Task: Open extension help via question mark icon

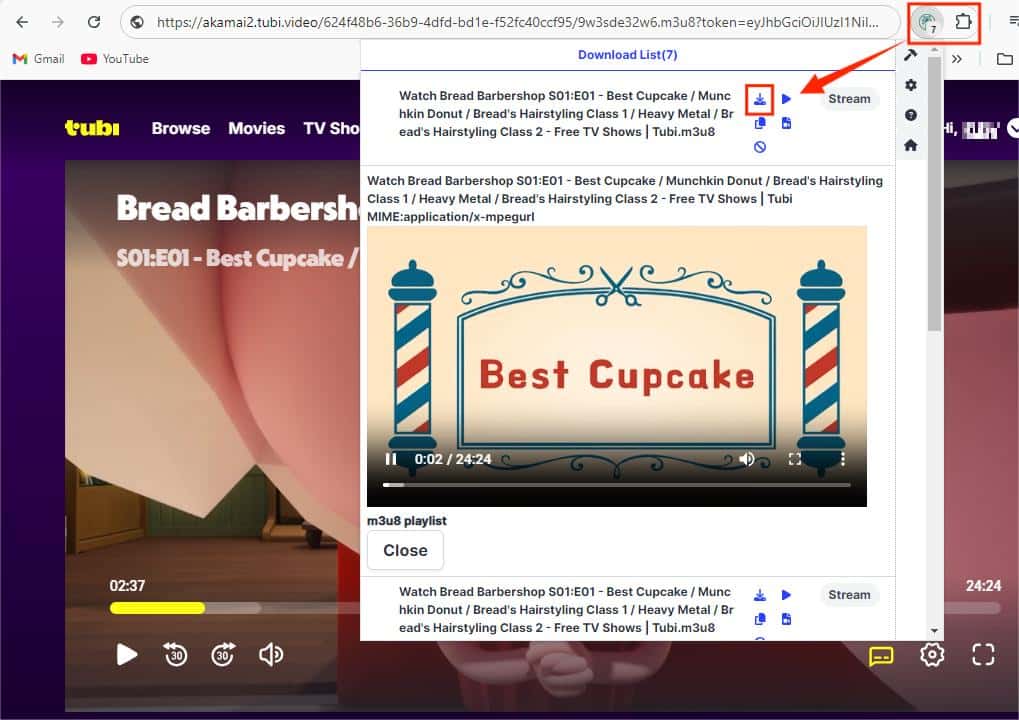Action: 910,114
